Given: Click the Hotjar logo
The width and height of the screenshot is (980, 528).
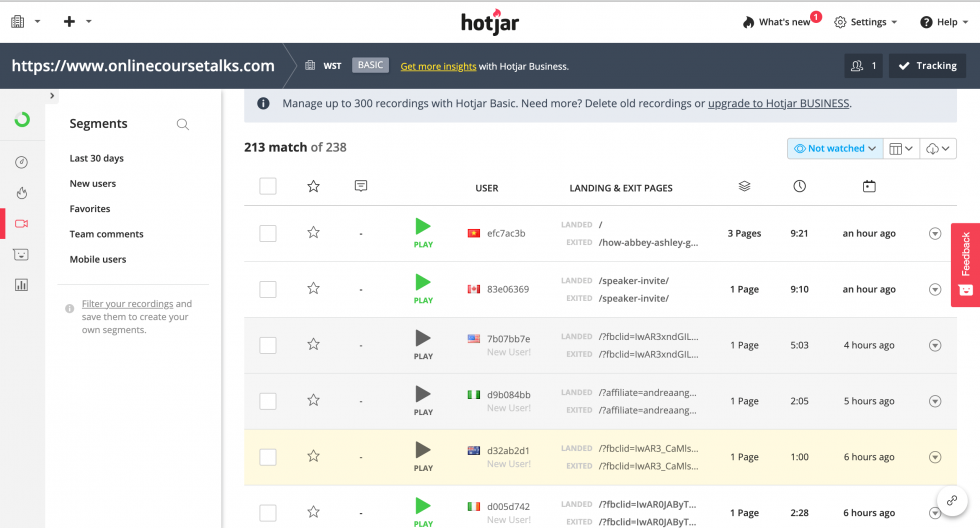Looking at the screenshot, I should coord(490,22).
